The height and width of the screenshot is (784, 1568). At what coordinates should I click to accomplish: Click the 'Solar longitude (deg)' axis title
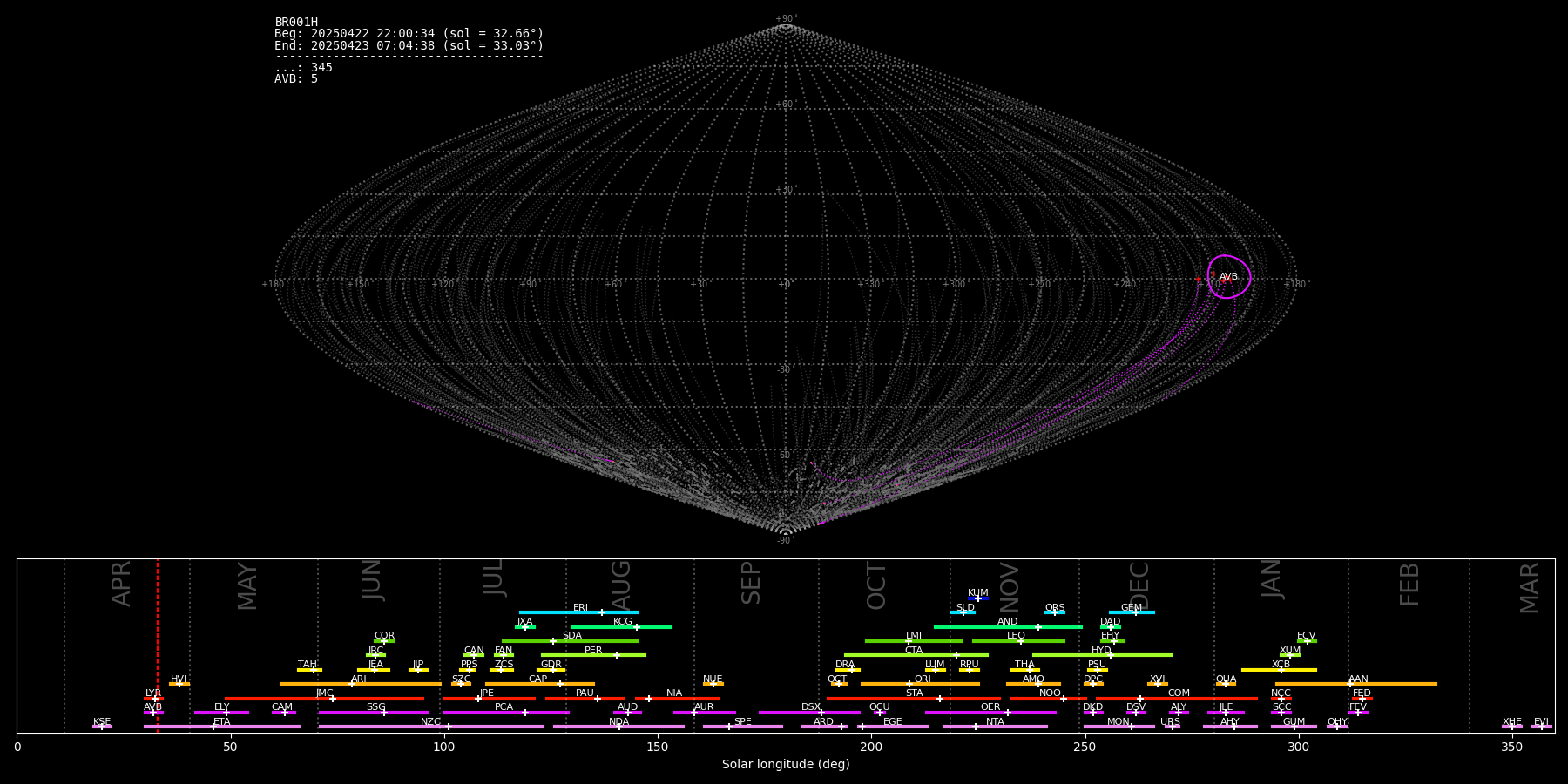786,765
